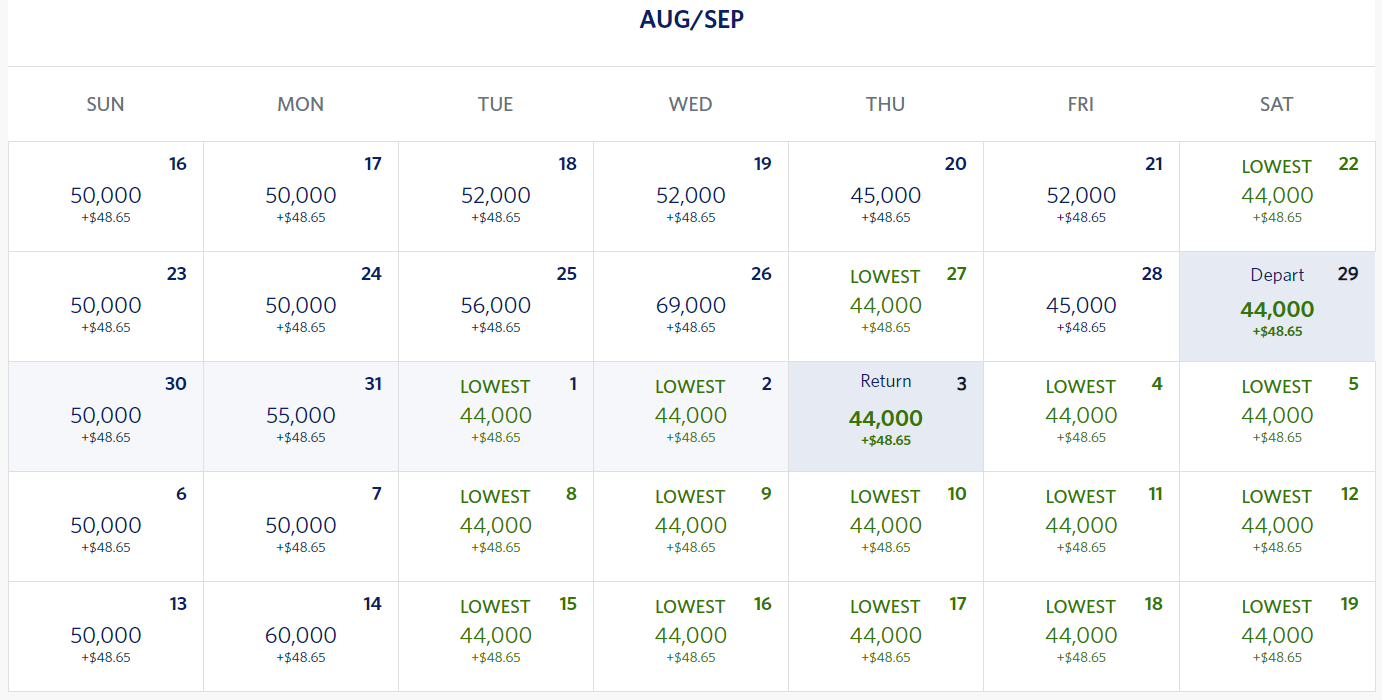Choose Saturday 12 lowest fare cell
Viewport: 1382px width, 700px height.
click(1277, 526)
